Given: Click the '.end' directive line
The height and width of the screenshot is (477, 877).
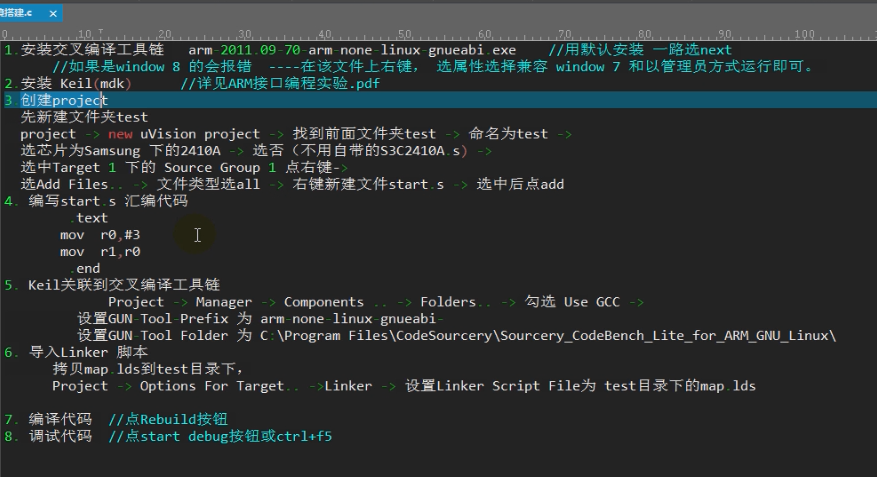Looking at the screenshot, I should (86, 268).
